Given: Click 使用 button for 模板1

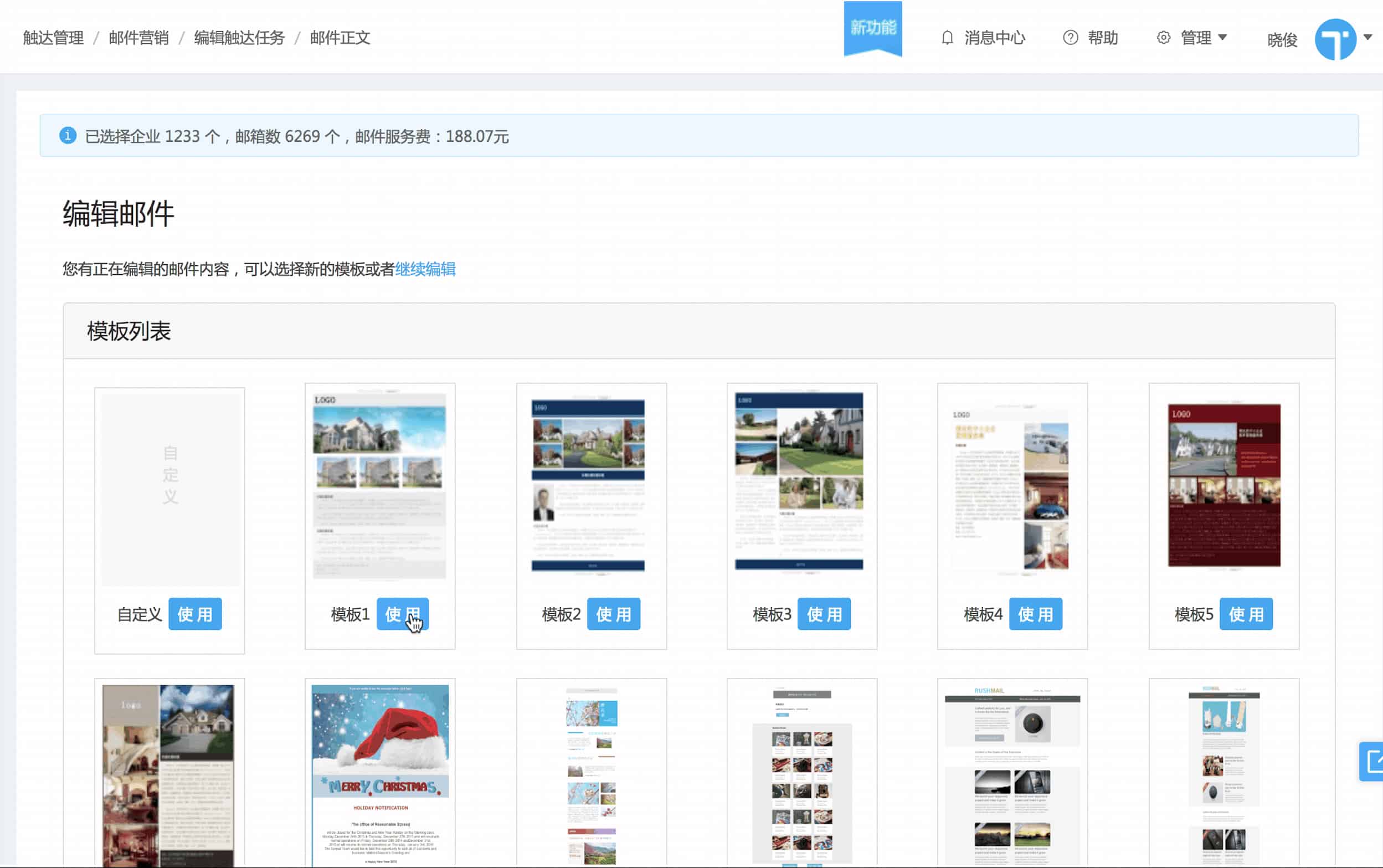Looking at the screenshot, I should click(x=403, y=614).
